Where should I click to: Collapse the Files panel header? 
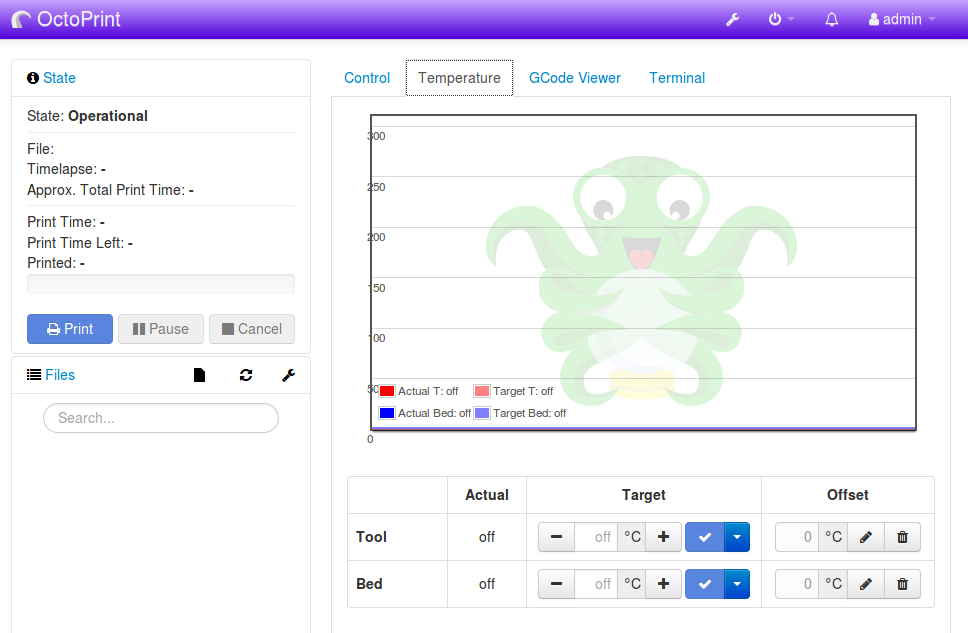coord(51,375)
